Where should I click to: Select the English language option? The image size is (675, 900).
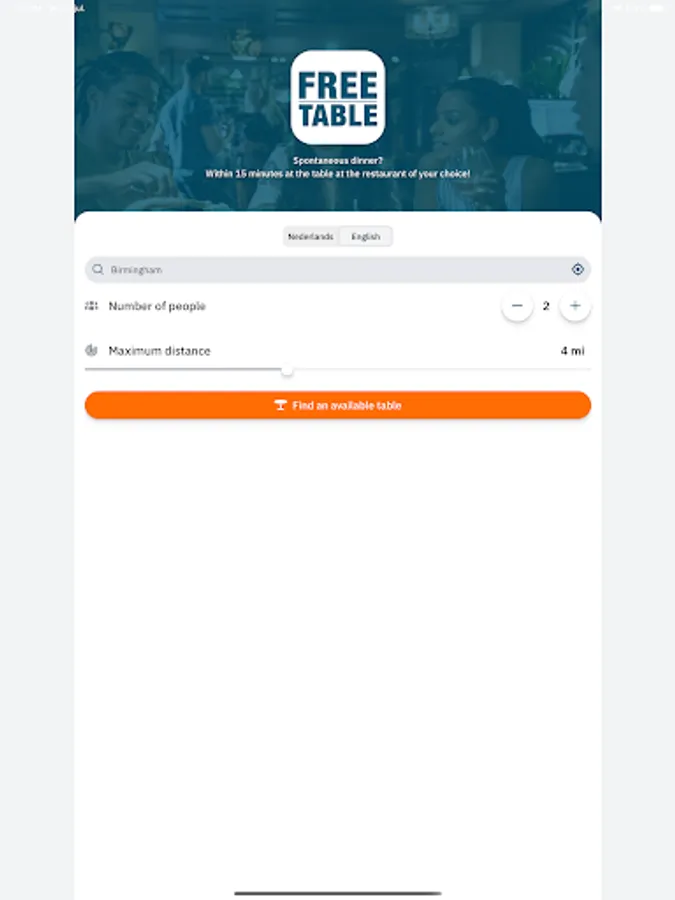pos(366,236)
